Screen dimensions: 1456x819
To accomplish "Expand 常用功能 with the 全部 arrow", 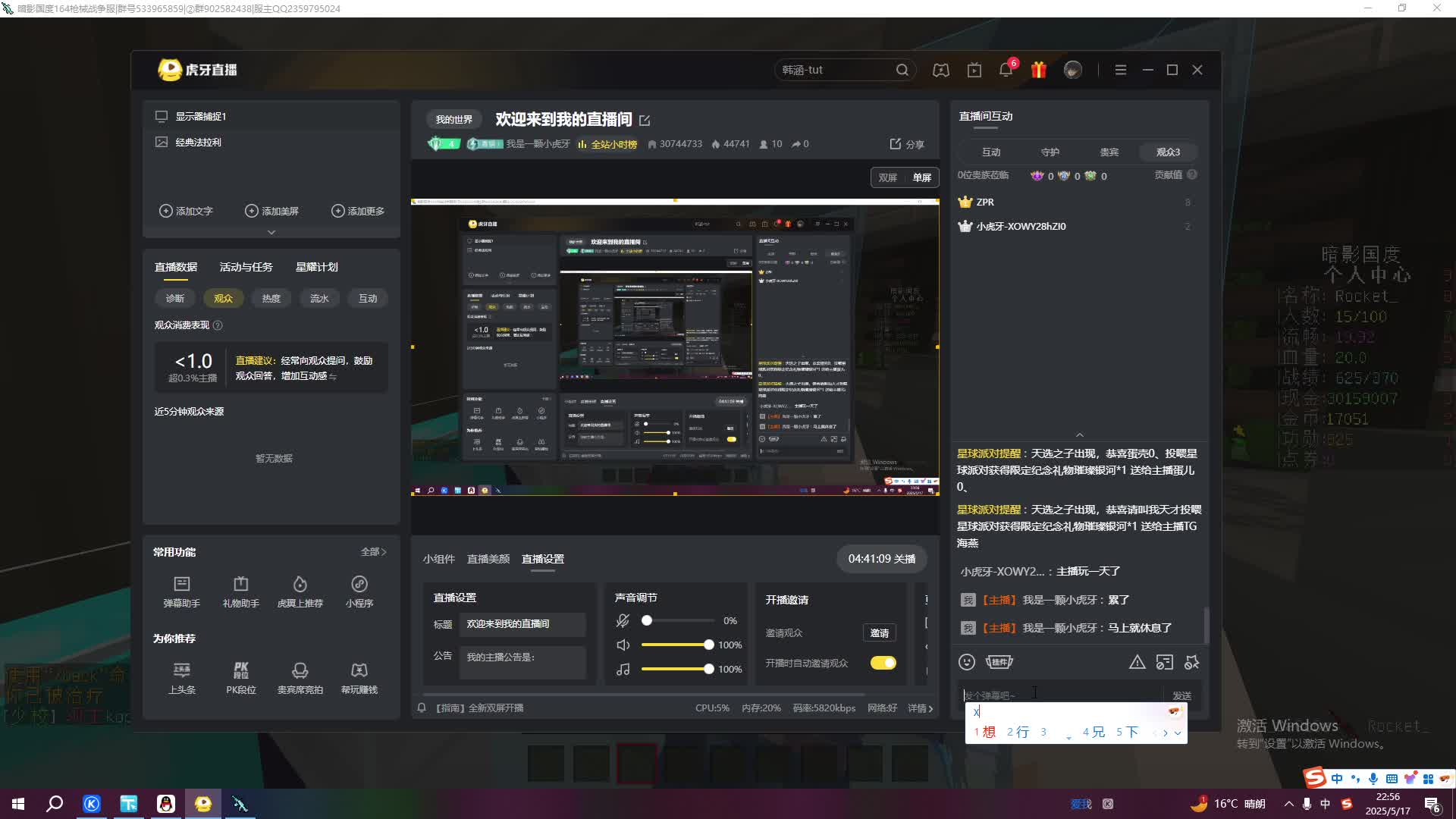I will click(373, 552).
